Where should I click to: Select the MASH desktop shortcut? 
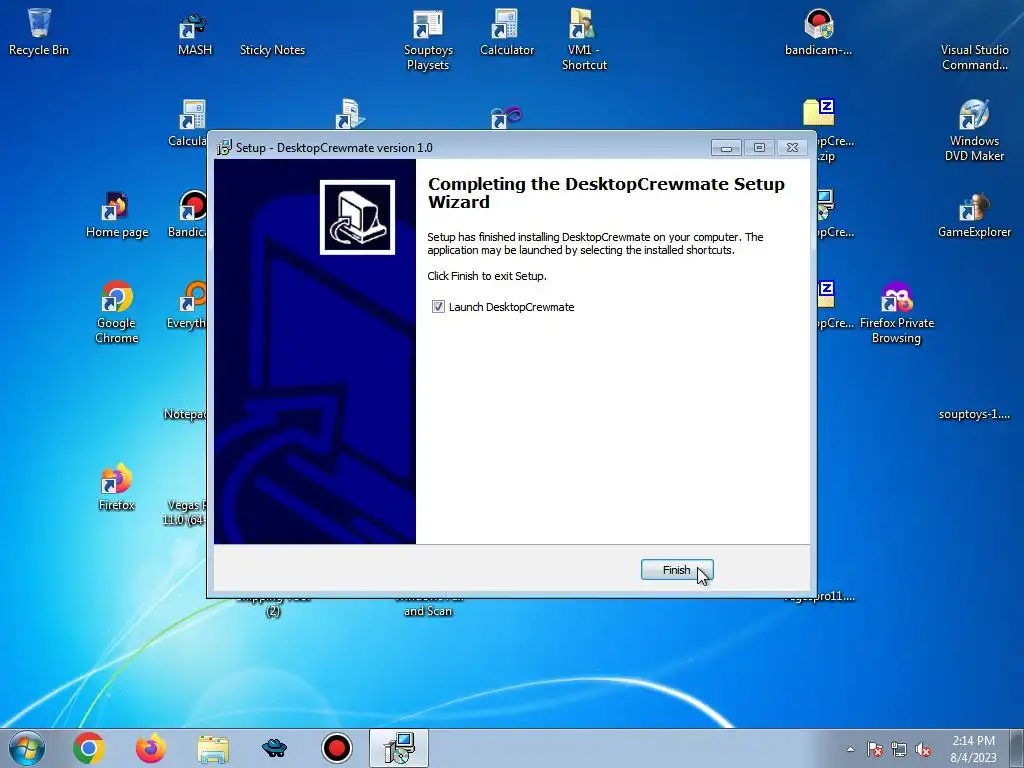point(195,34)
